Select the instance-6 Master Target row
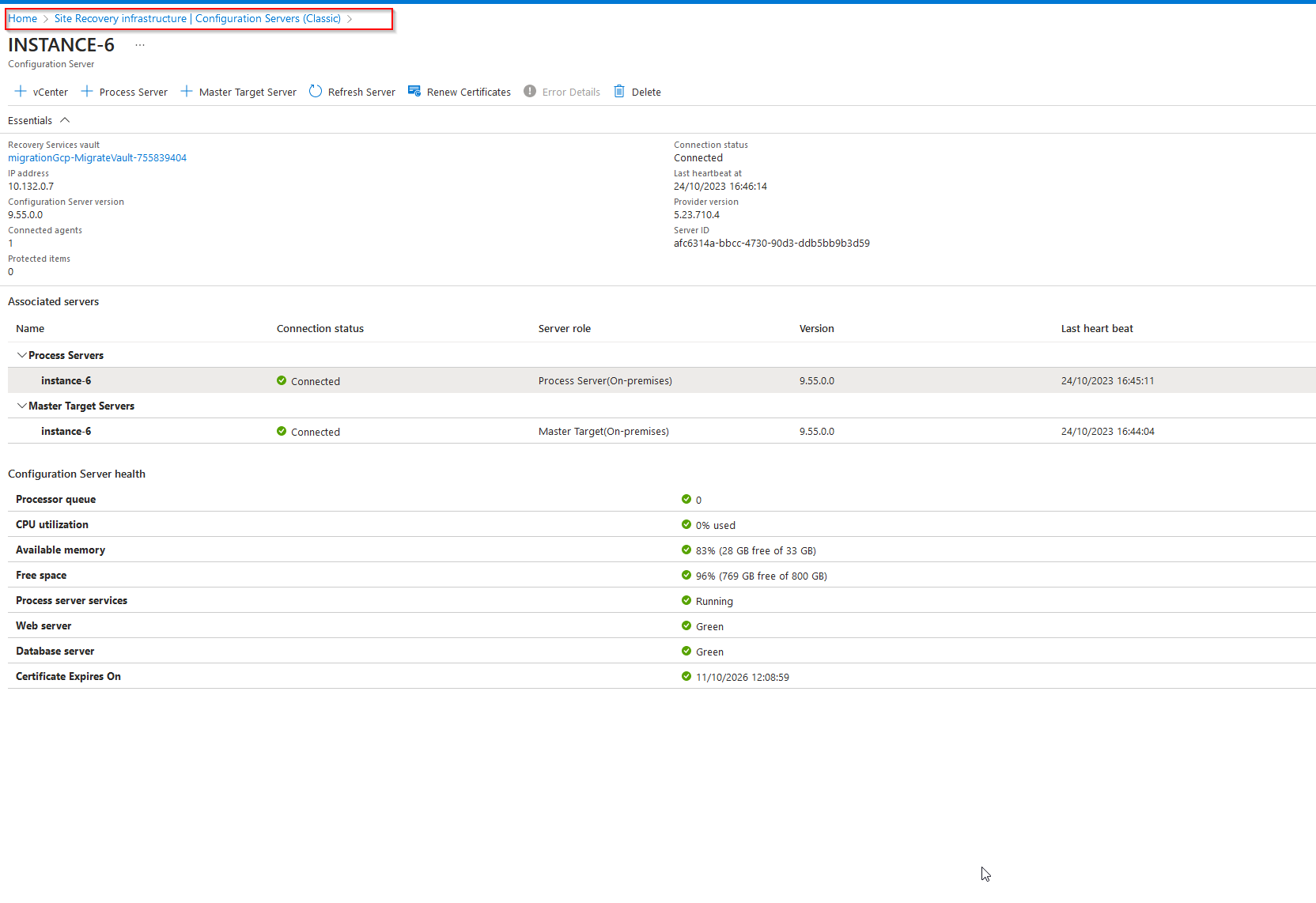 click(66, 431)
